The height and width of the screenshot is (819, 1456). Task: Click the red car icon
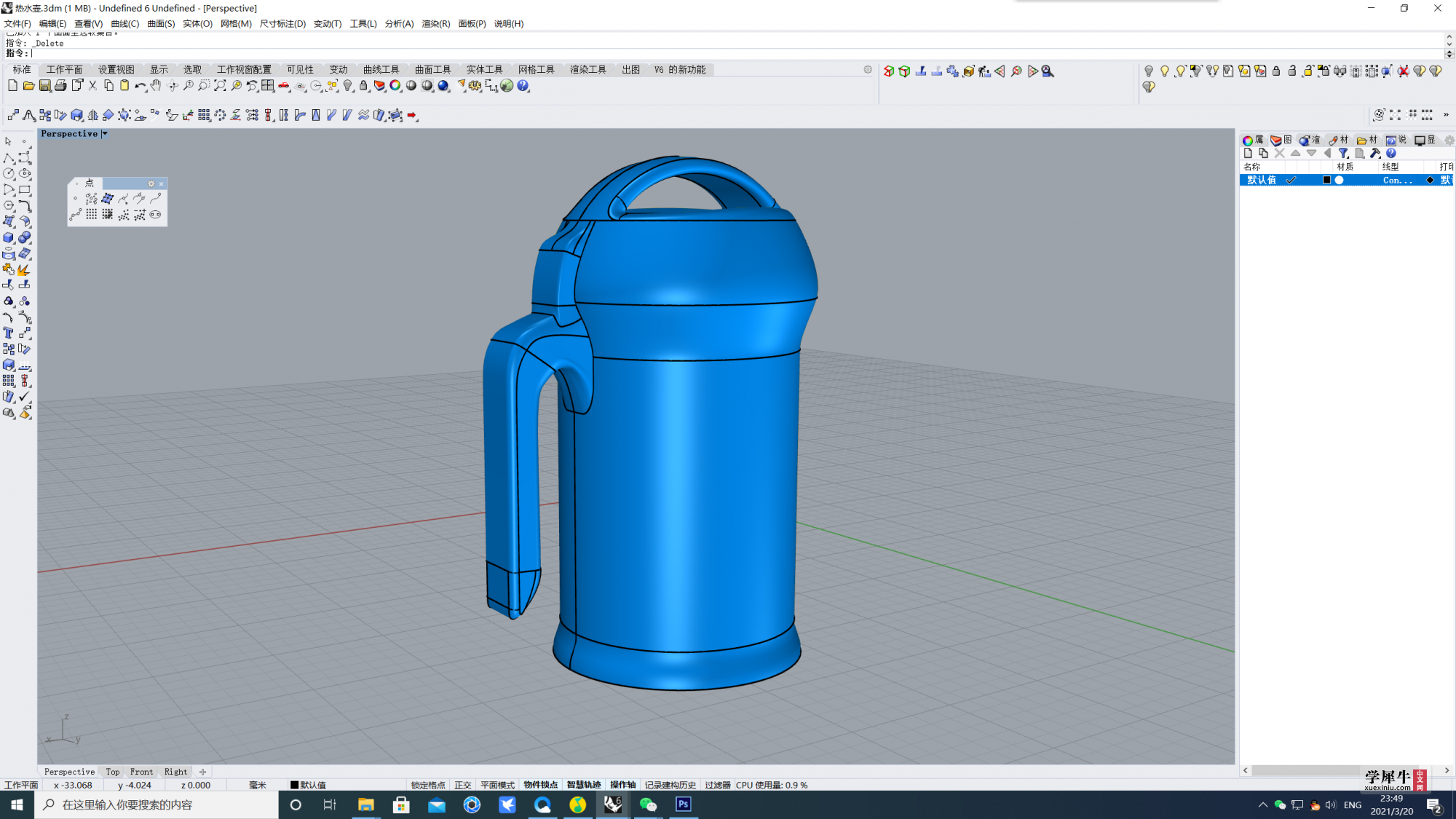[x=284, y=86]
